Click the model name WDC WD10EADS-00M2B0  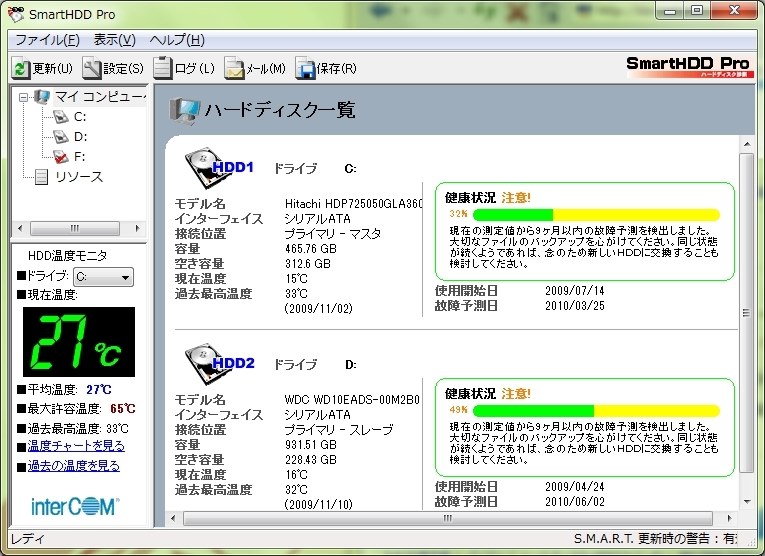pos(352,400)
